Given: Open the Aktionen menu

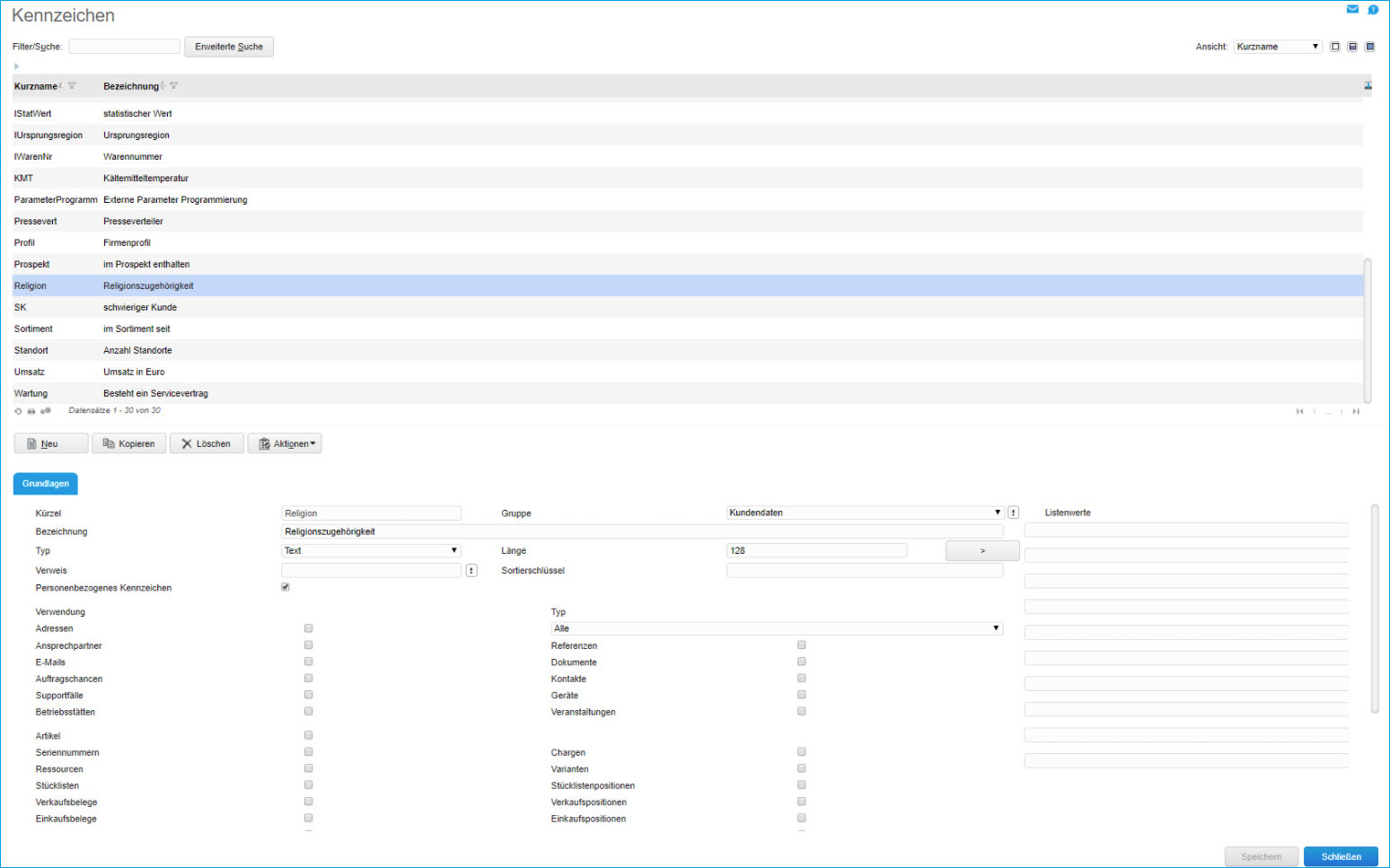Looking at the screenshot, I should 285,443.
